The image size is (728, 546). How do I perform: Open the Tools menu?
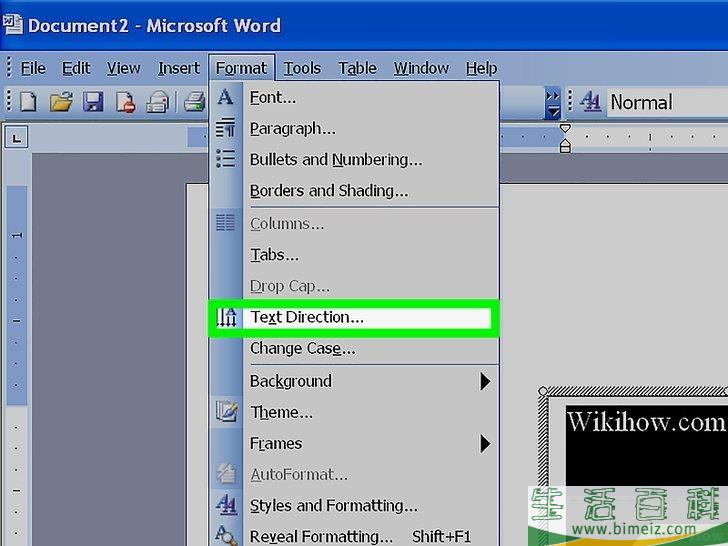(x=302, y=68)
